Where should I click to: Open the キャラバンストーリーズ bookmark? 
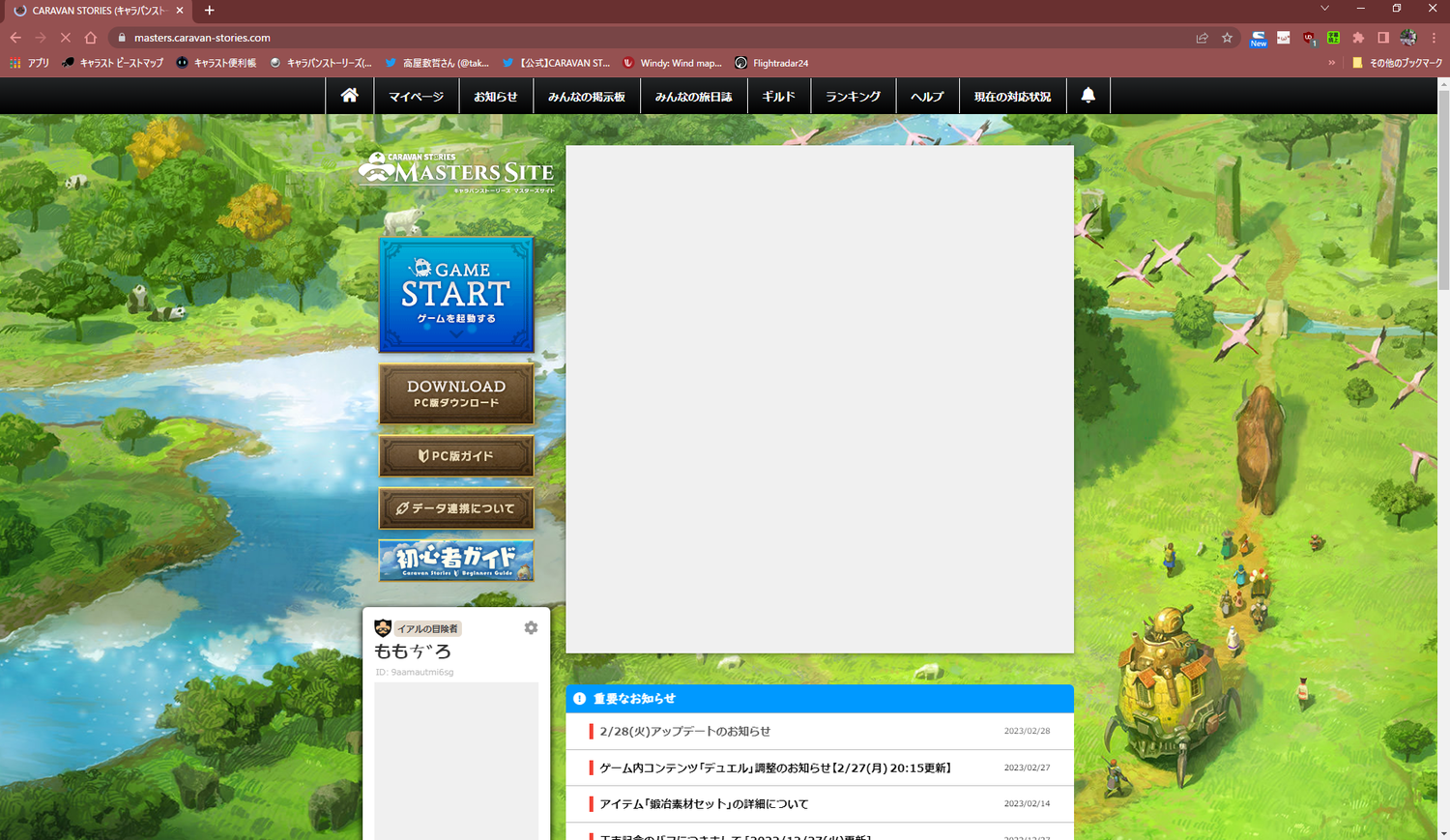coord(320,63)
